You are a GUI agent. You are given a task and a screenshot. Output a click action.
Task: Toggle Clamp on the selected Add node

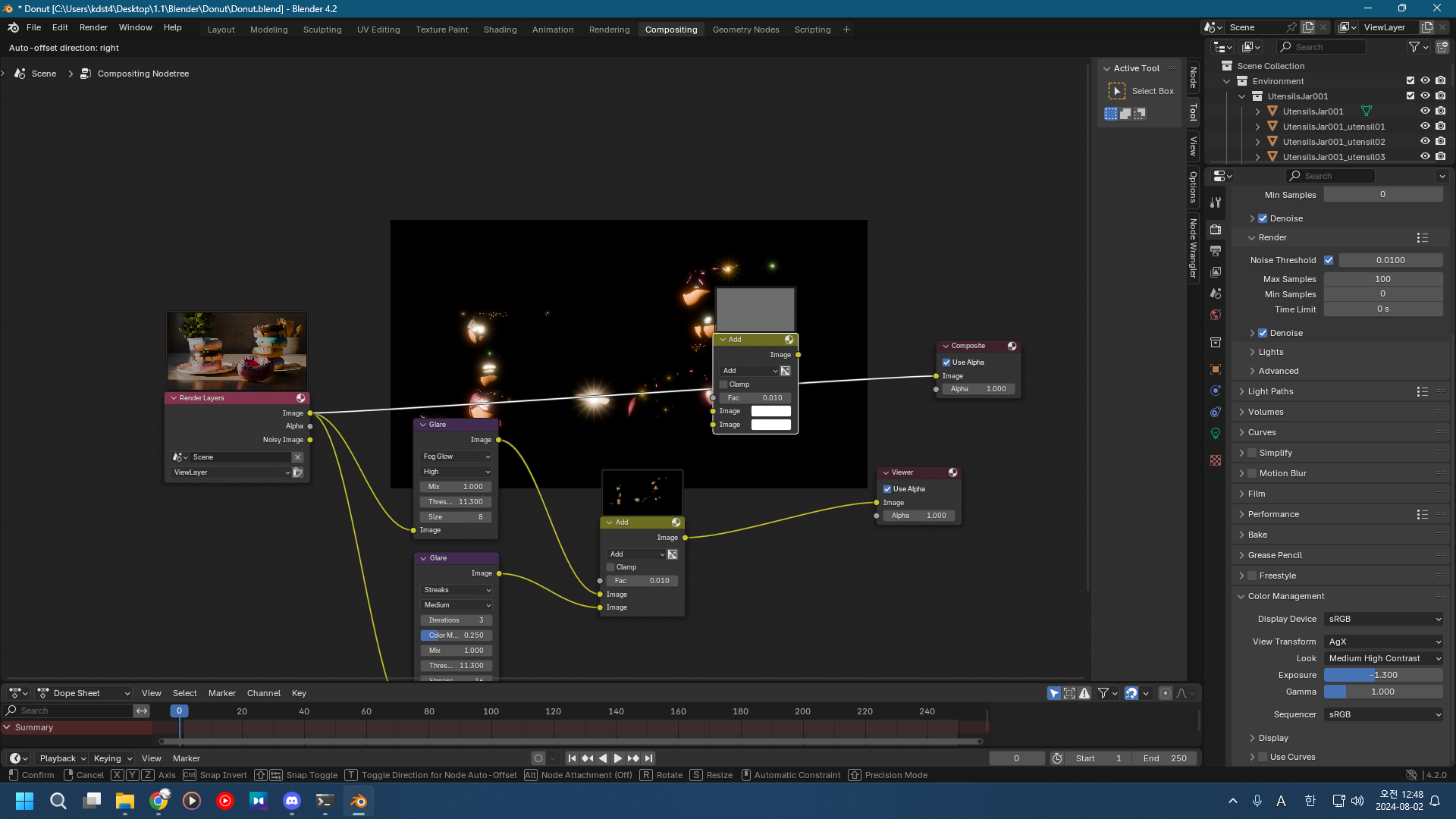(x=723, y=384)
